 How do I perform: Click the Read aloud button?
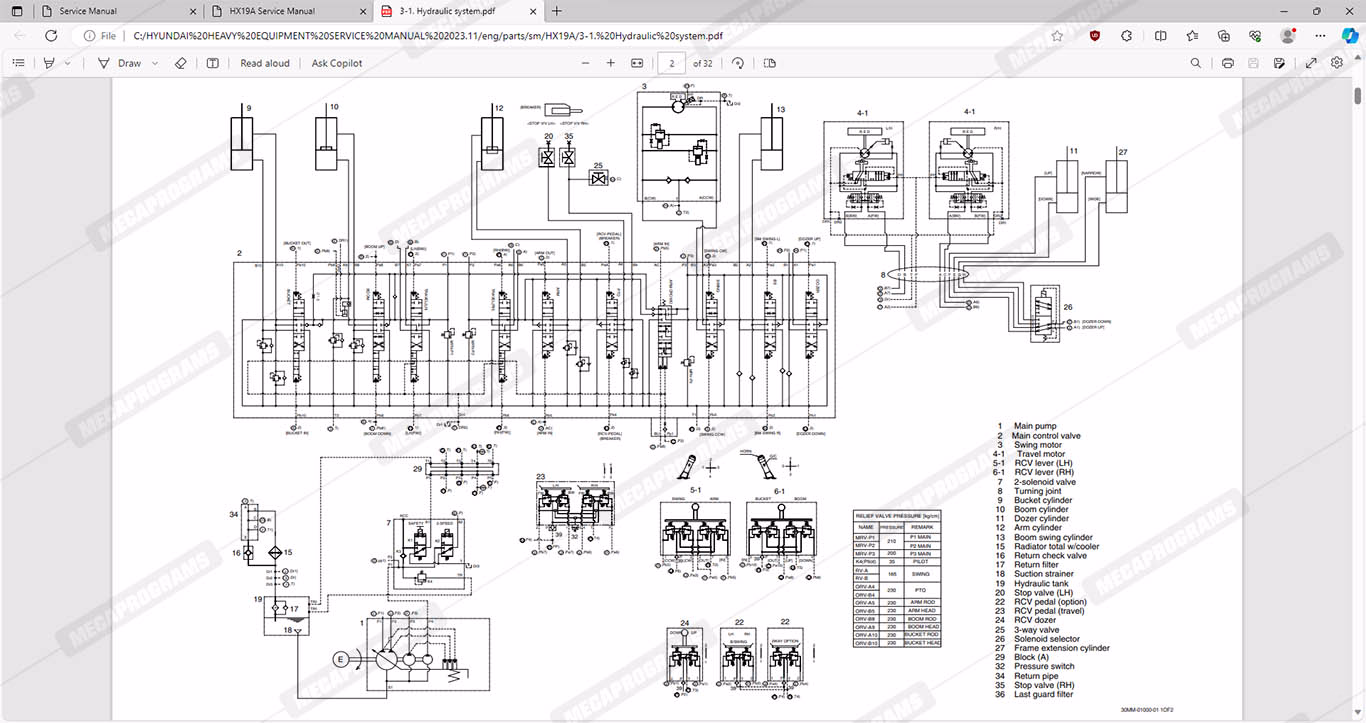pyautogui.click(x=265, y=63)
